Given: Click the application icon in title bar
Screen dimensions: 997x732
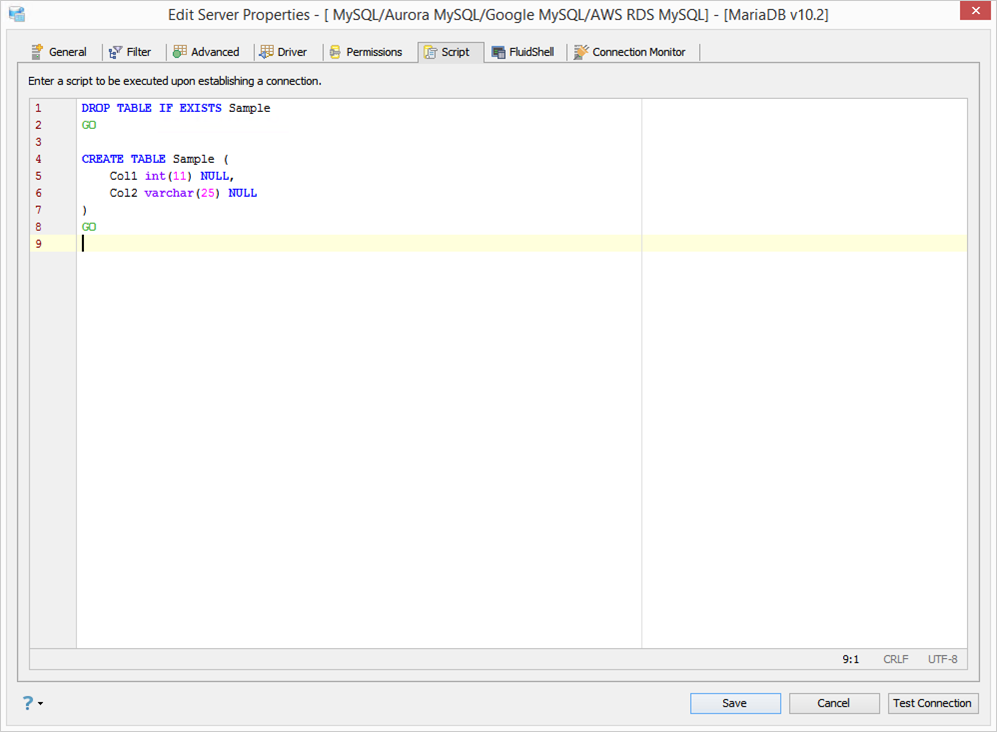Looking at the screenshot, I should pos(17,14).
